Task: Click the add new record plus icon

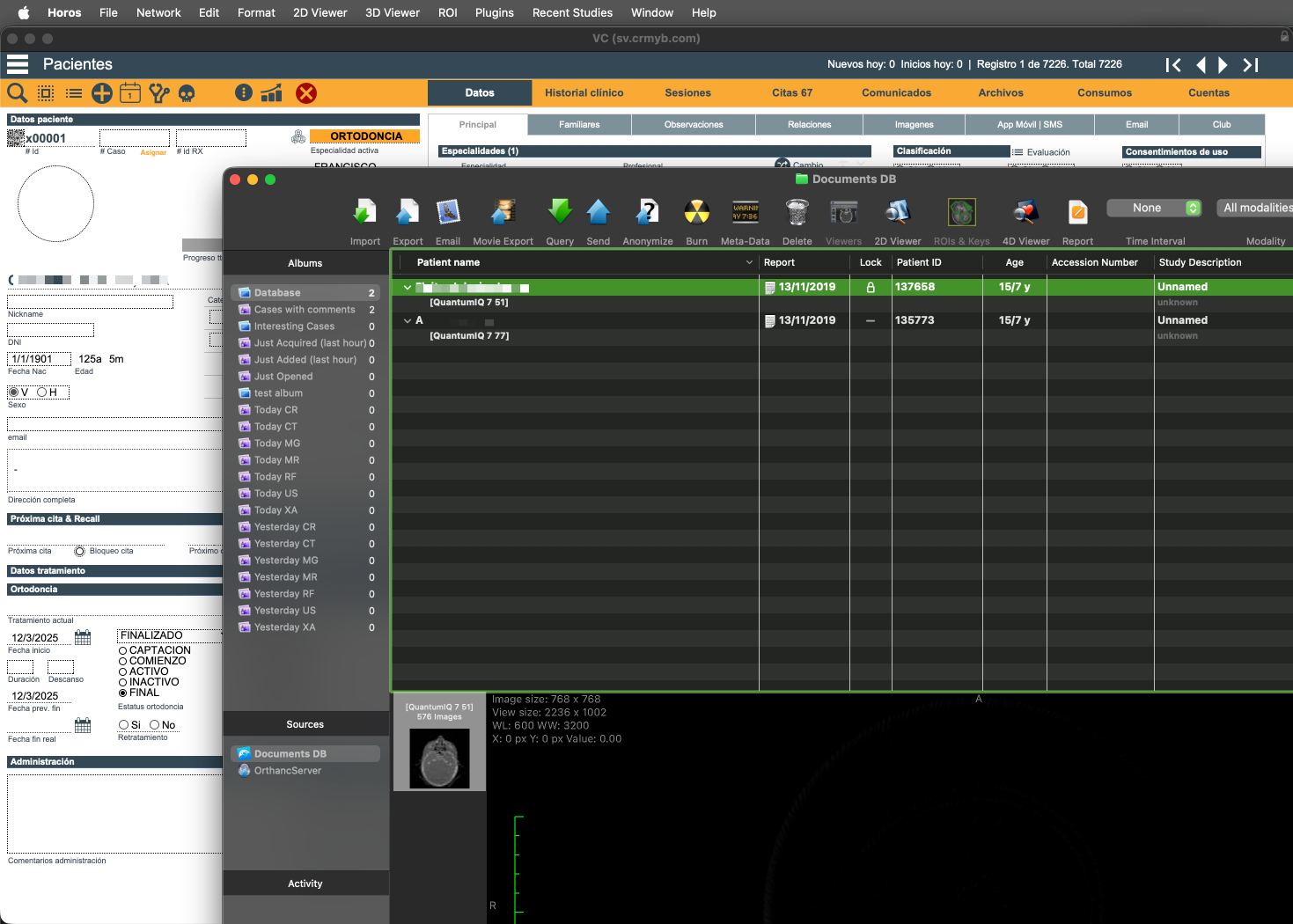Action: [102, 92]
